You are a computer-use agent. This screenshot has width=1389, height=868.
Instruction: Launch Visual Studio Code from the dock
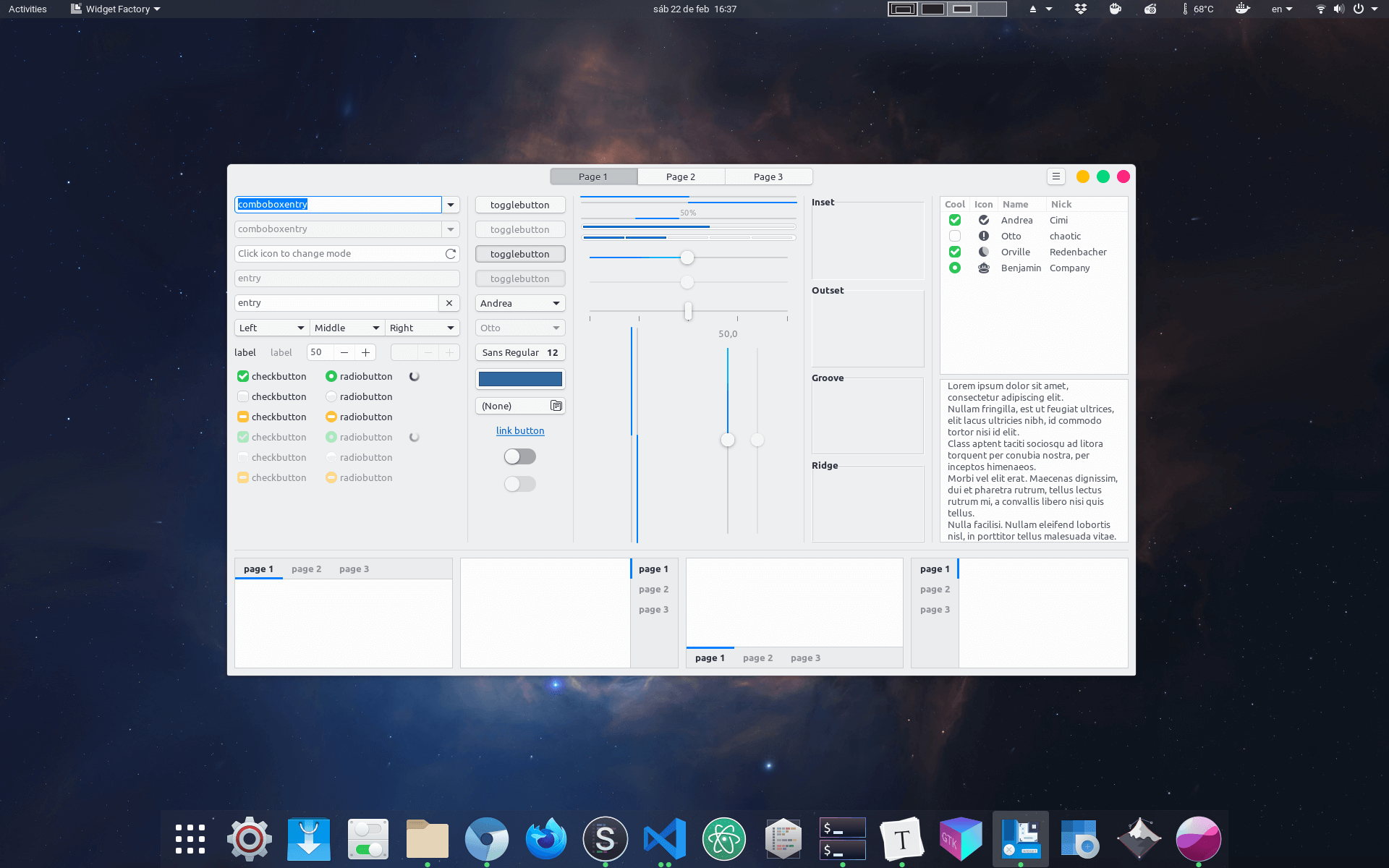click(665, 839)
